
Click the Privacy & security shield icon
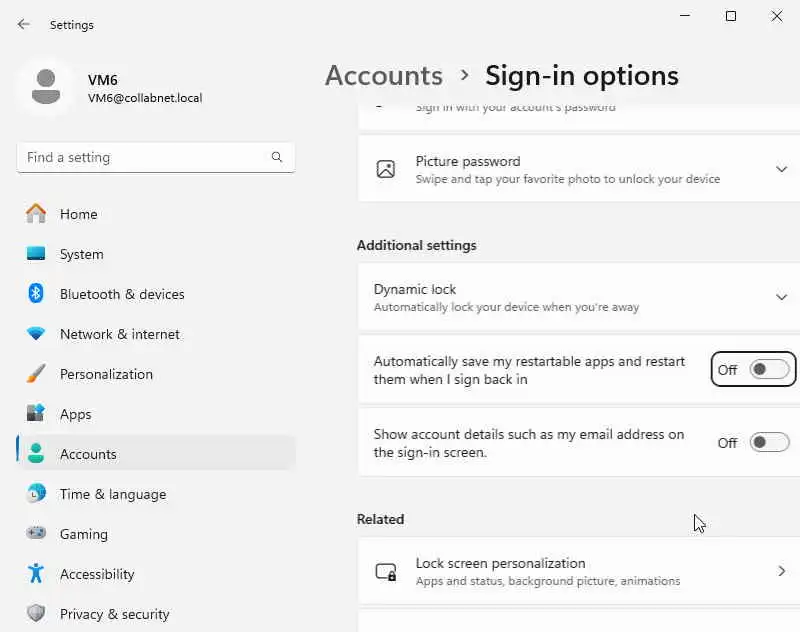(36, 614)
